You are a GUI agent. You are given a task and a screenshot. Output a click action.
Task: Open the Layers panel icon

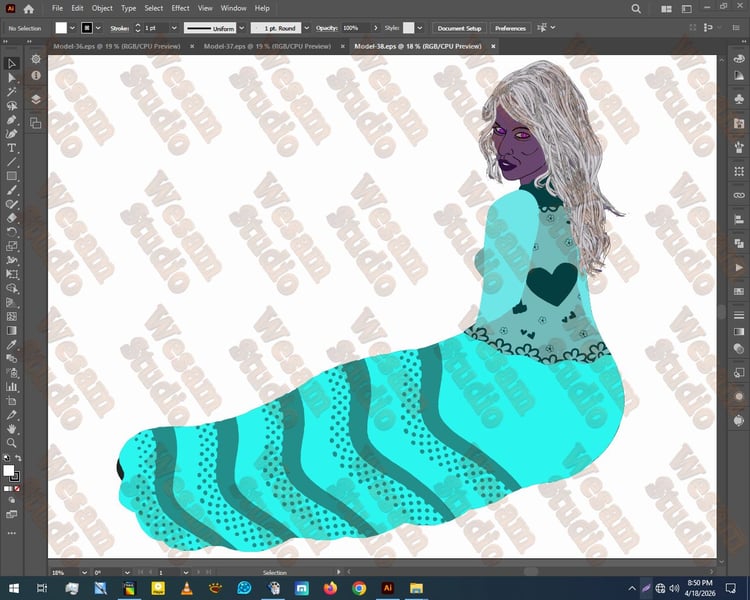click(36, 99)
